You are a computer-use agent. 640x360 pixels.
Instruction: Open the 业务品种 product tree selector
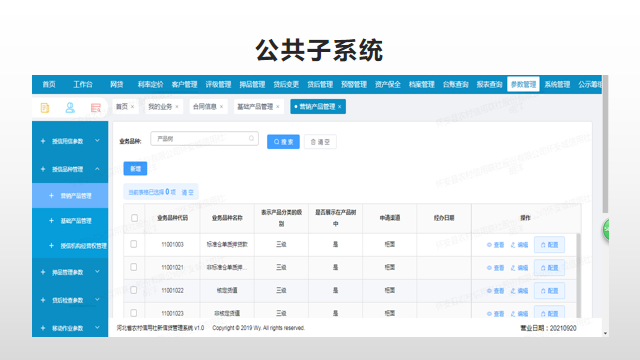click(x=204, y=139)
